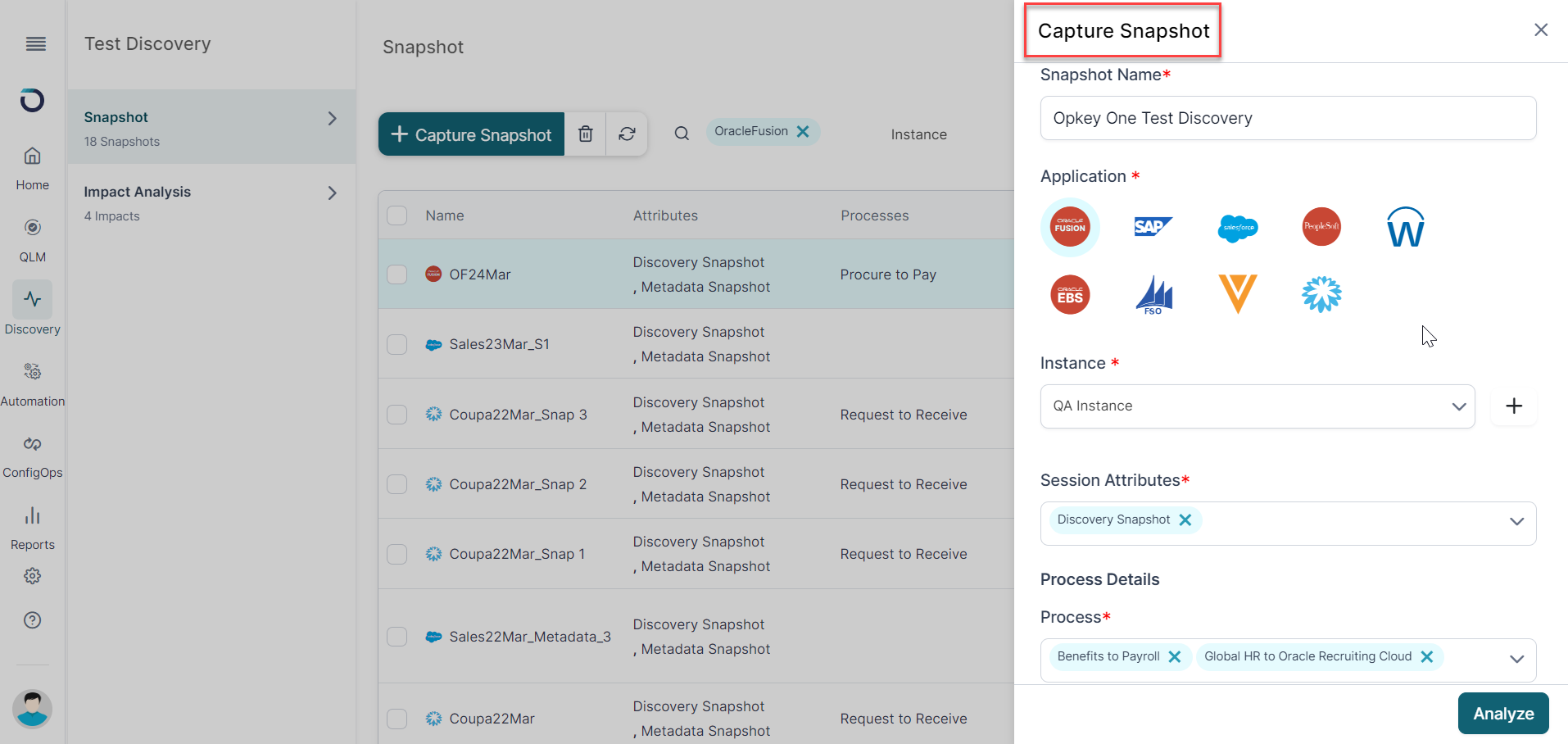Expand Session Attributes dropdown arrow
Image resolution: width=1568 pixels, height=744 pixels.
(x=1516, y=522)
